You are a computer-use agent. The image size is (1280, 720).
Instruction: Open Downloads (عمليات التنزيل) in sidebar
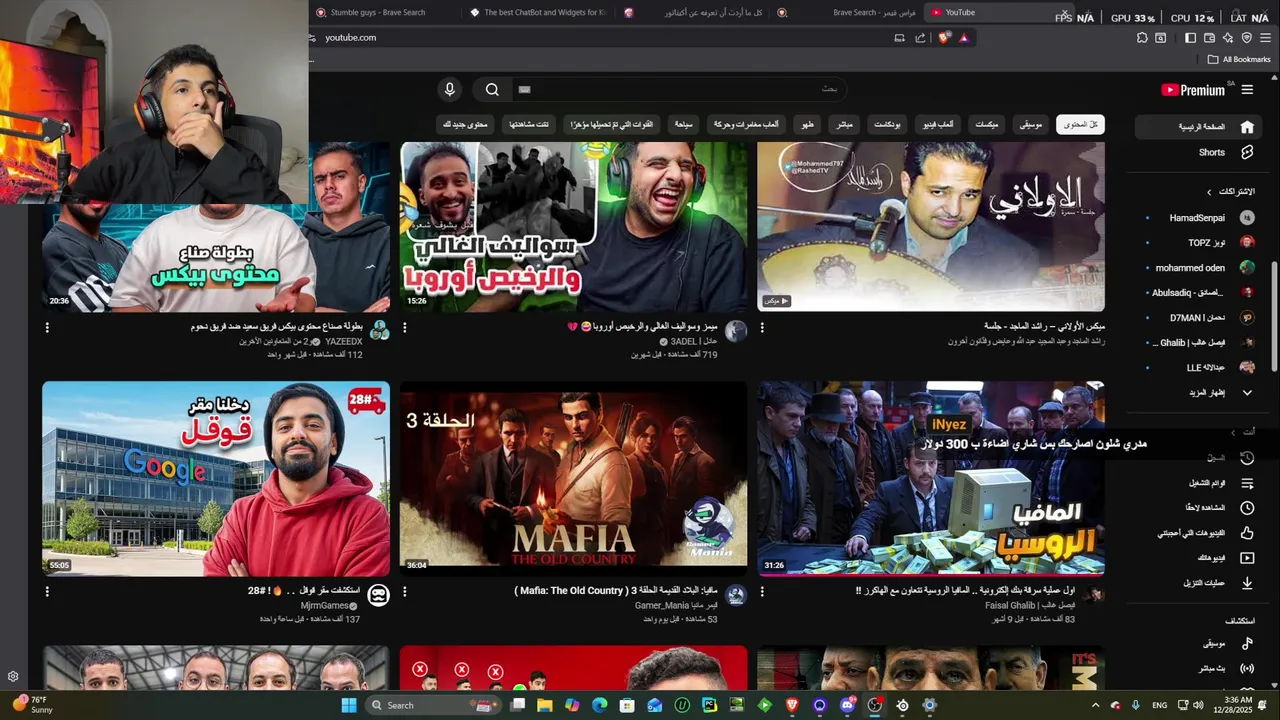coord(1200,583)
